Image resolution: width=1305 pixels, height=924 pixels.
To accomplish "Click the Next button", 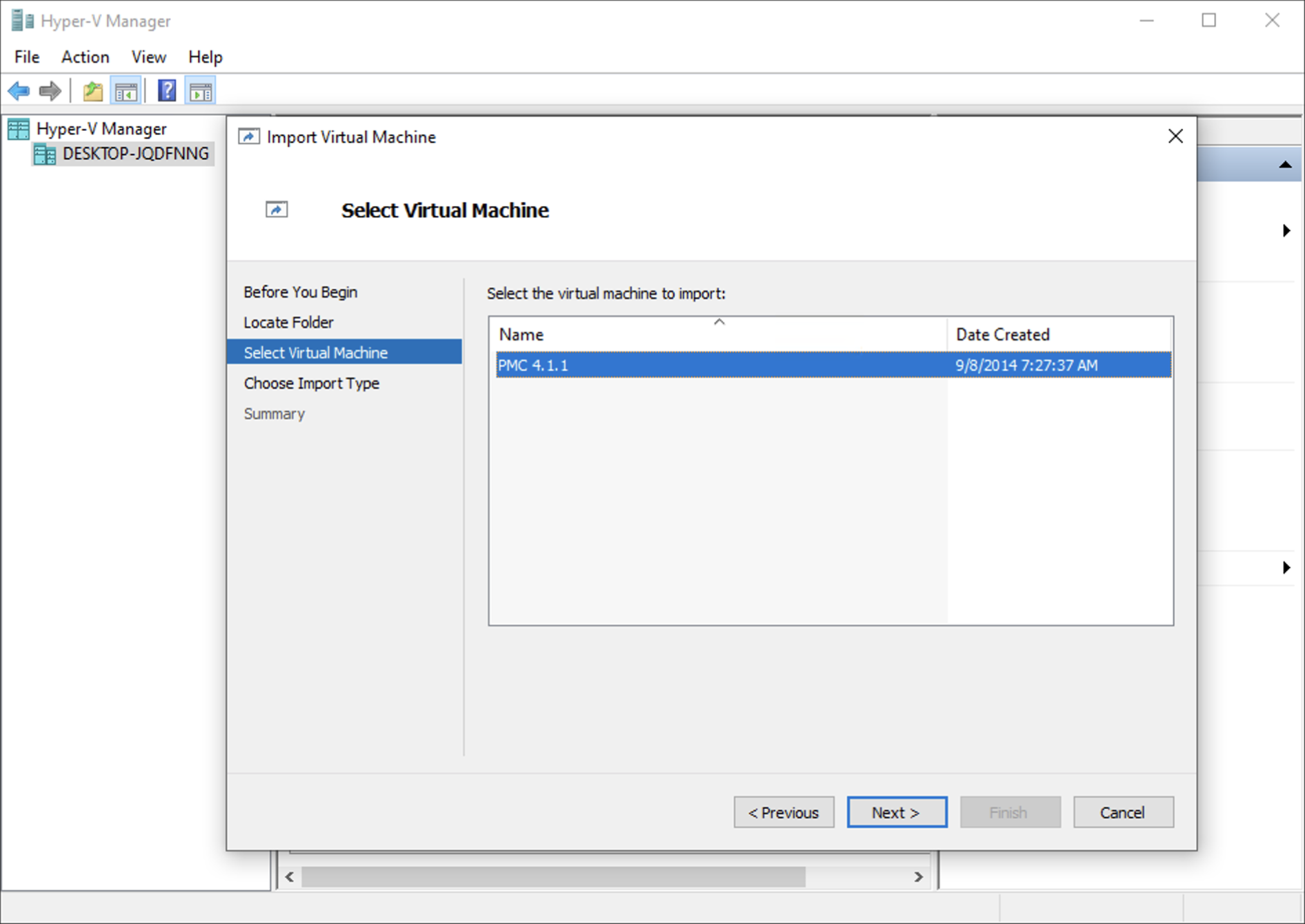I will coord(897,812).
